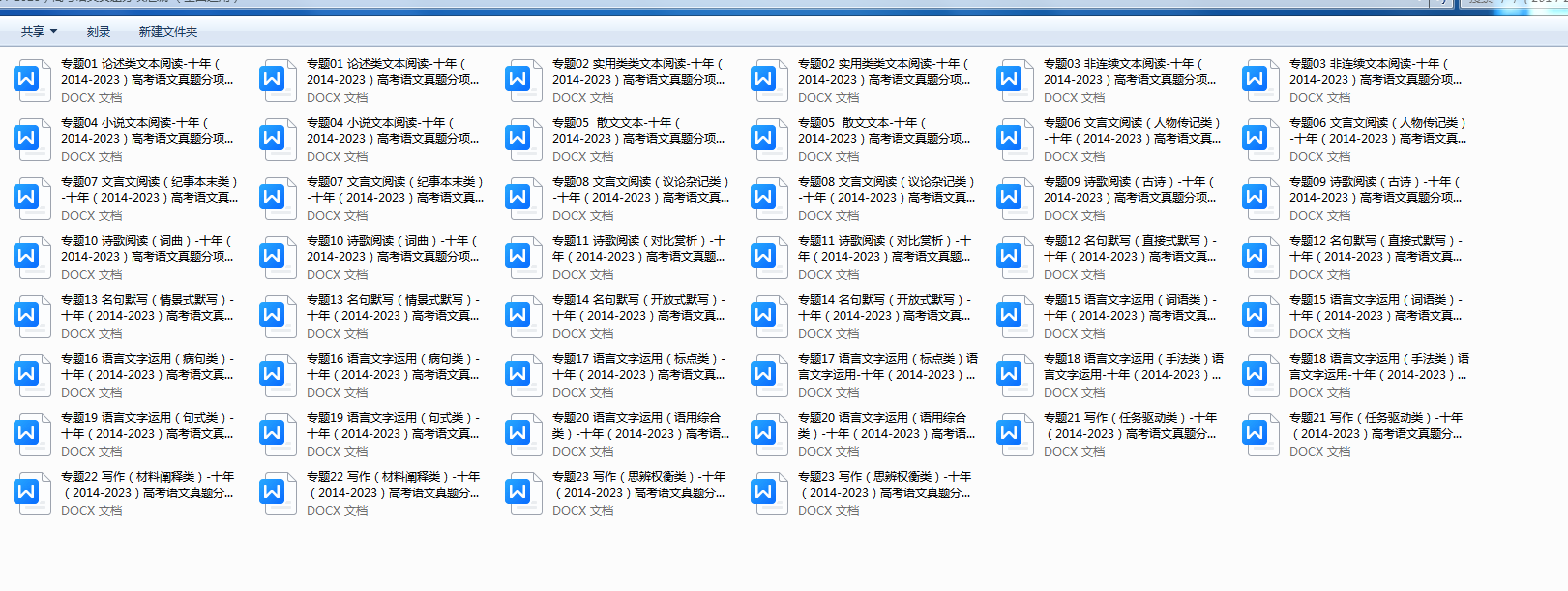1568x591 pixels.
Task: Select the second 专题05 散文文本 file name
Action: click(x=884, y=131)
